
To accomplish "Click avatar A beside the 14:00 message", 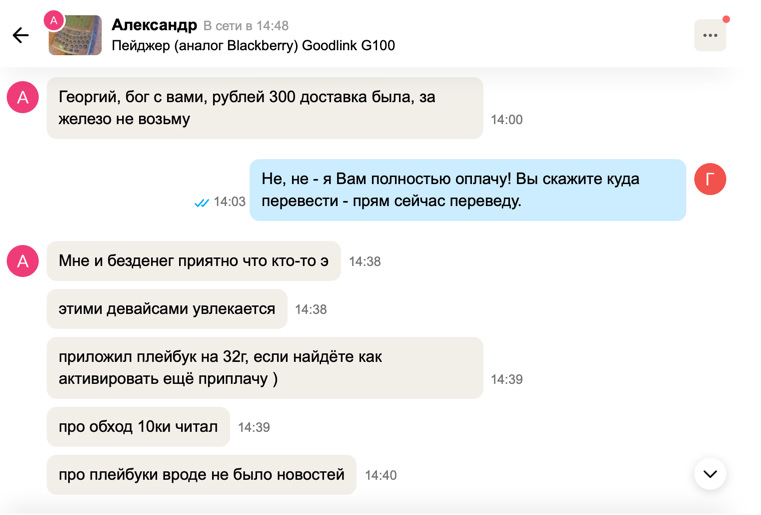I will pos(23,97).
